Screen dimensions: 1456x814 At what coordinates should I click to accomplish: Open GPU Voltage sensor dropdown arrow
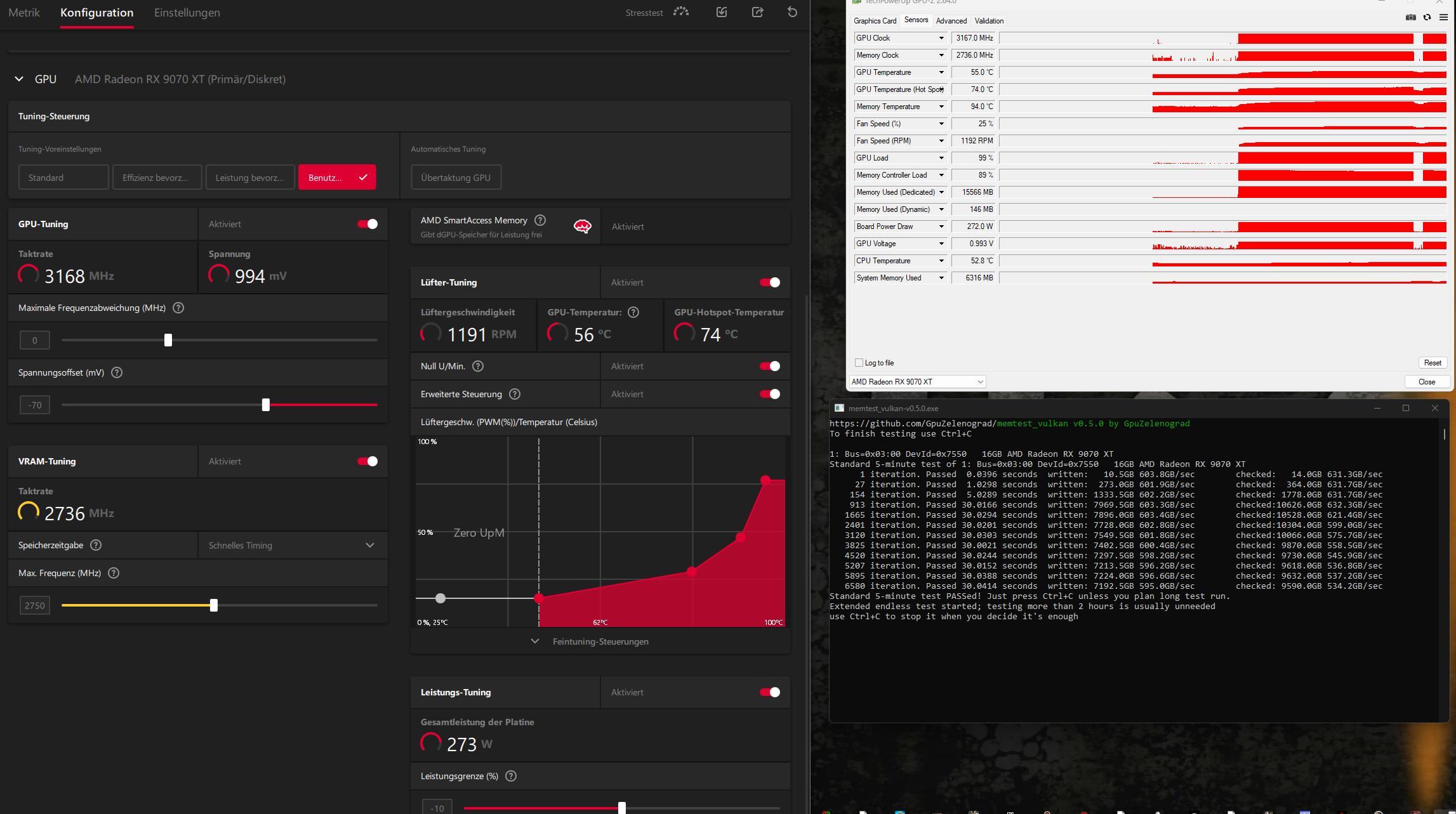point(941,244)
